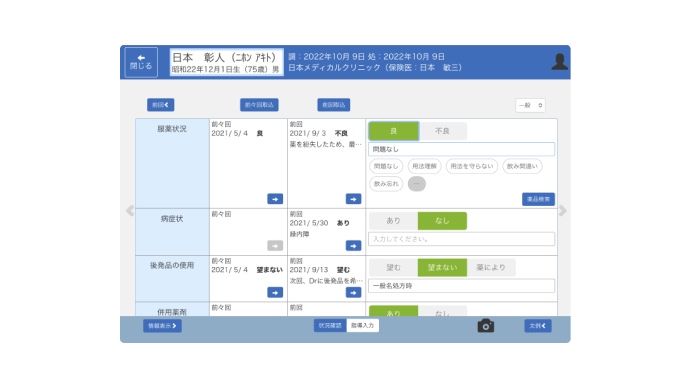Viewport: 690px width, 388px height.
Task: Click the 閉じる back arrow button
Action: click(141, 62)
